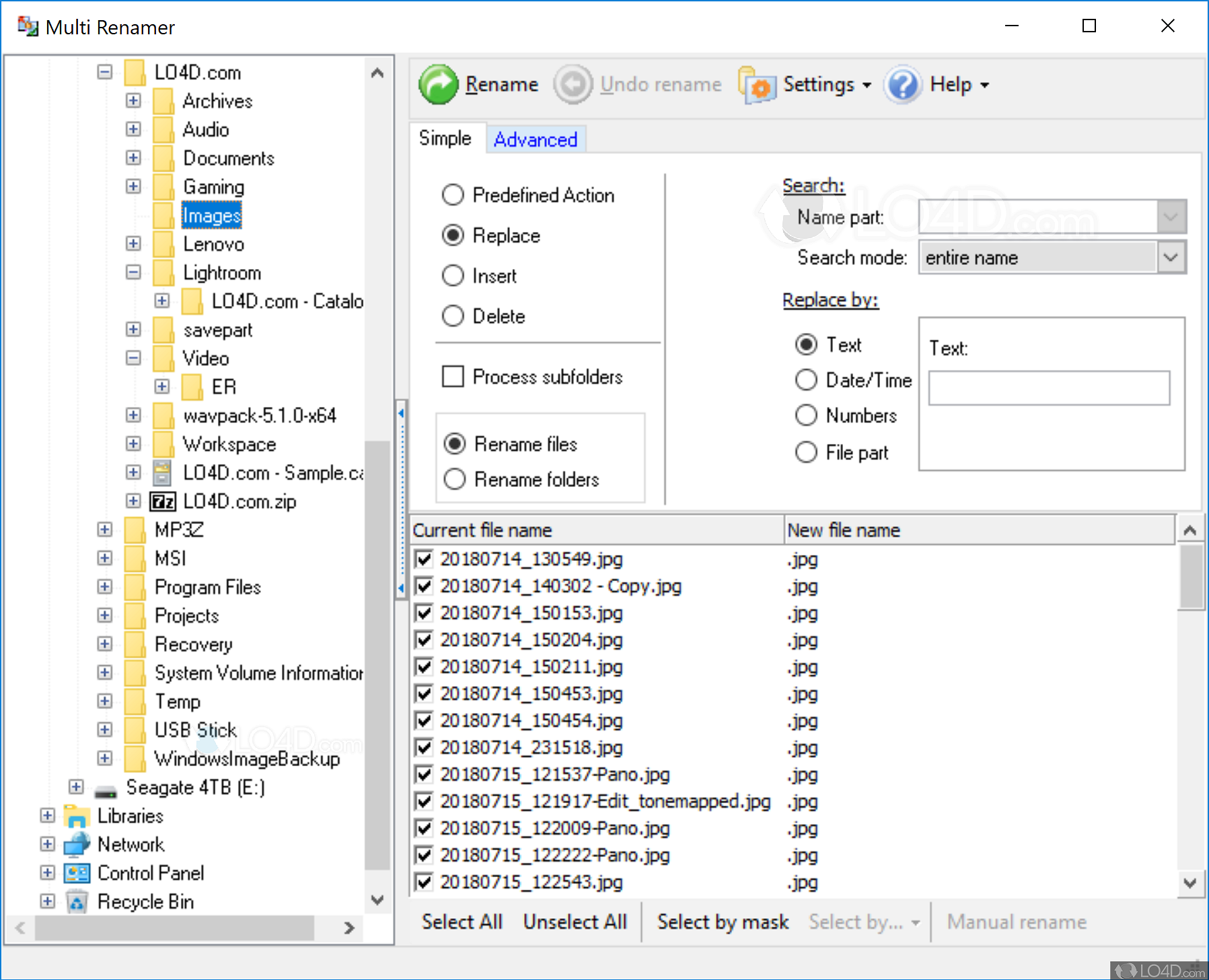Switch to the Advanced tab
The width and height of the screenshot is (1209, 980).
535,139
